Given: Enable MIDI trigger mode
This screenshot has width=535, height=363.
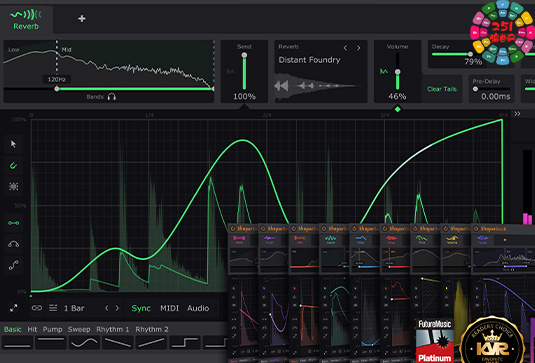Looking at the screenshot, I should tap(170, 308).
